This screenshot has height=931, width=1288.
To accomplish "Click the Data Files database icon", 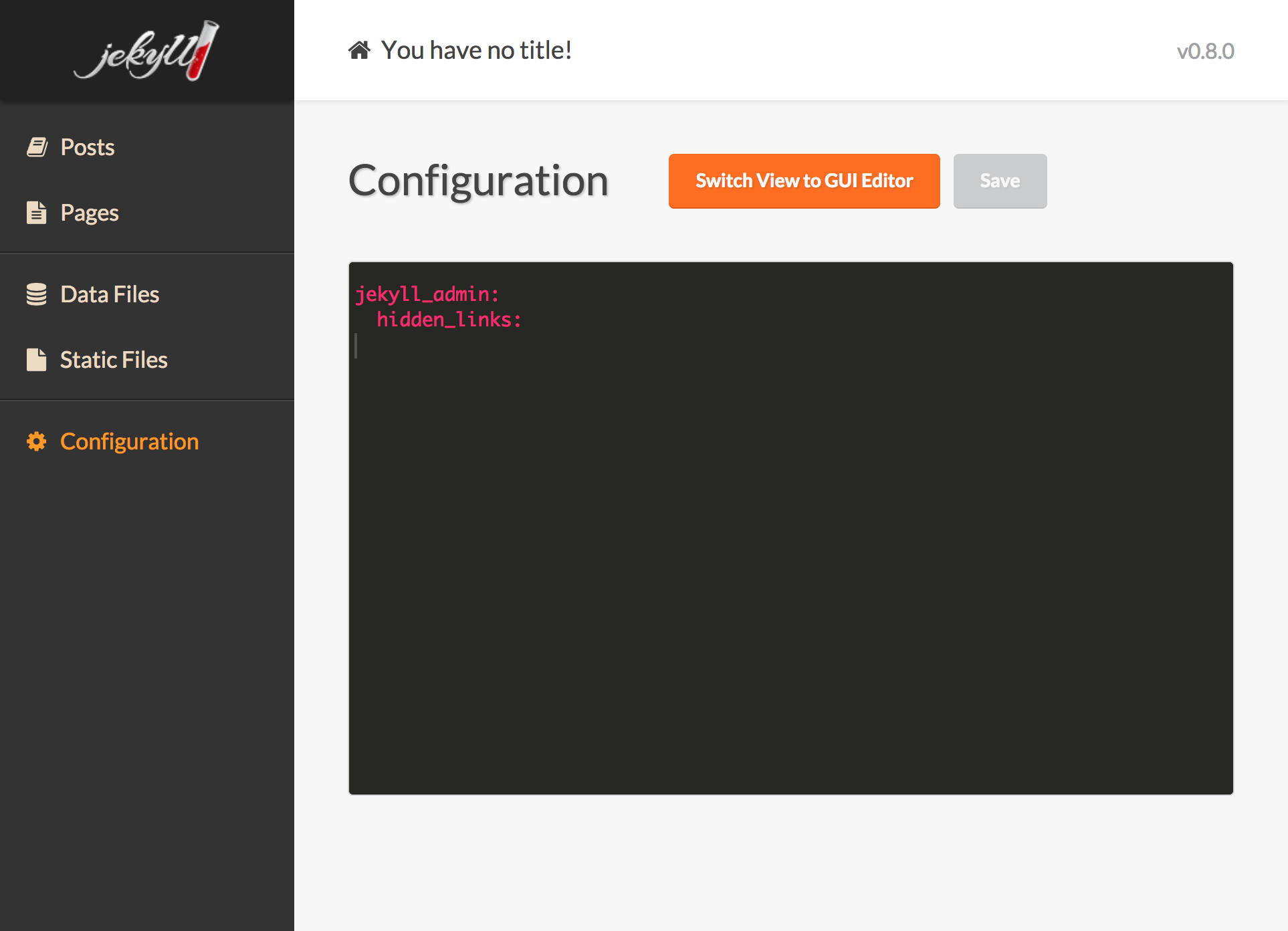I will coord(36,294).
